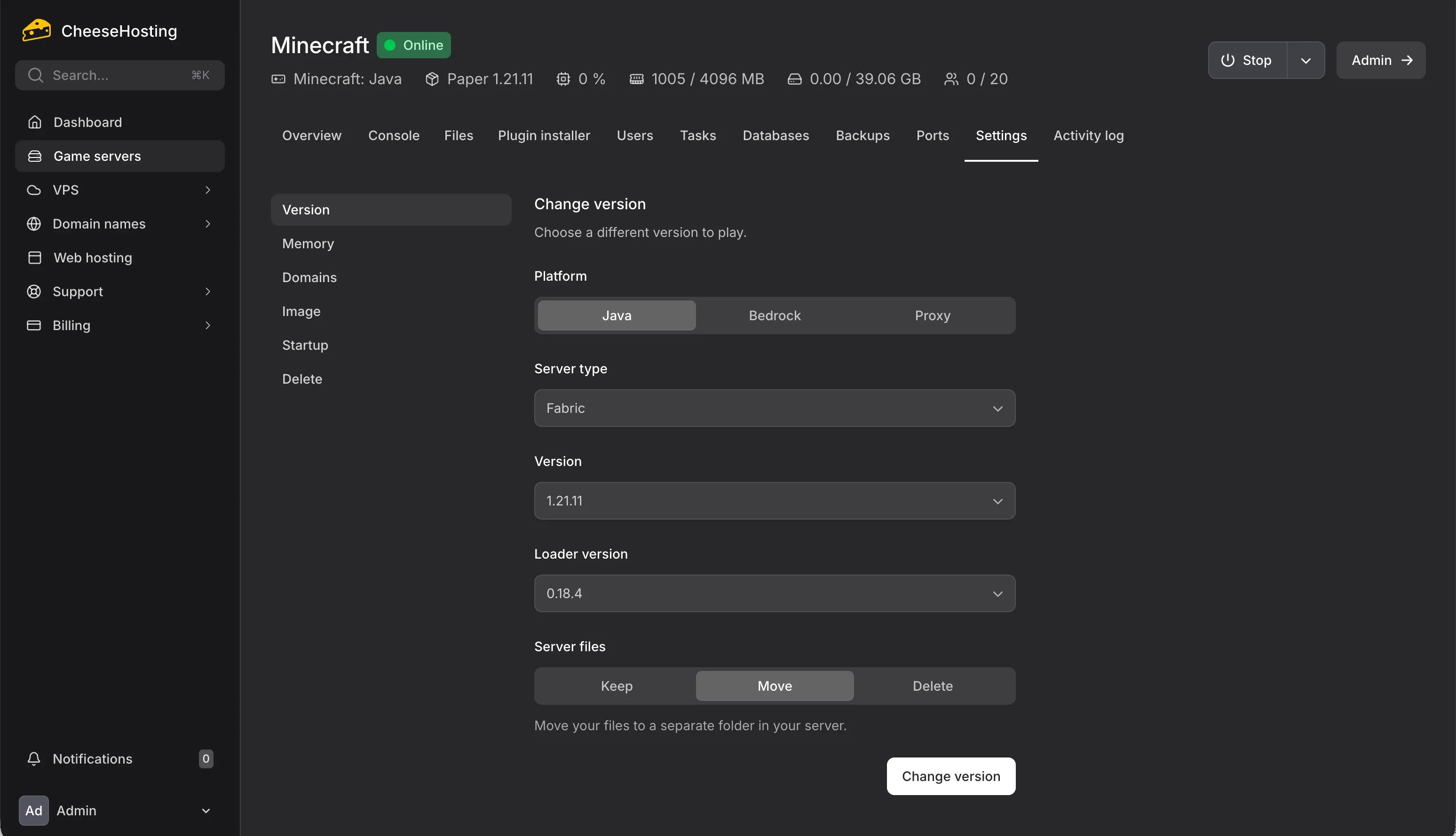Image resolution: width=1456 pixels, height=836 pixels.
Task: Switch platform to Bedrock
Action: [774, 315]
